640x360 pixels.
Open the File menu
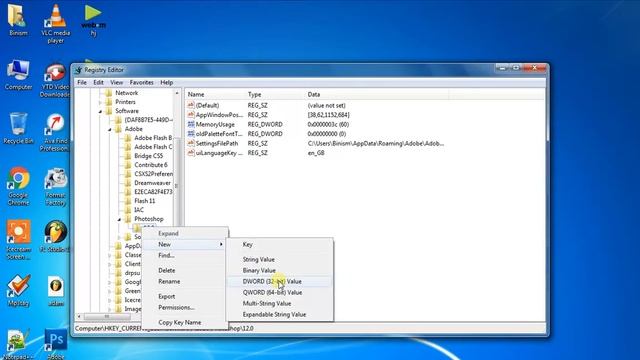pyautogui.click(x=82, y=82)
